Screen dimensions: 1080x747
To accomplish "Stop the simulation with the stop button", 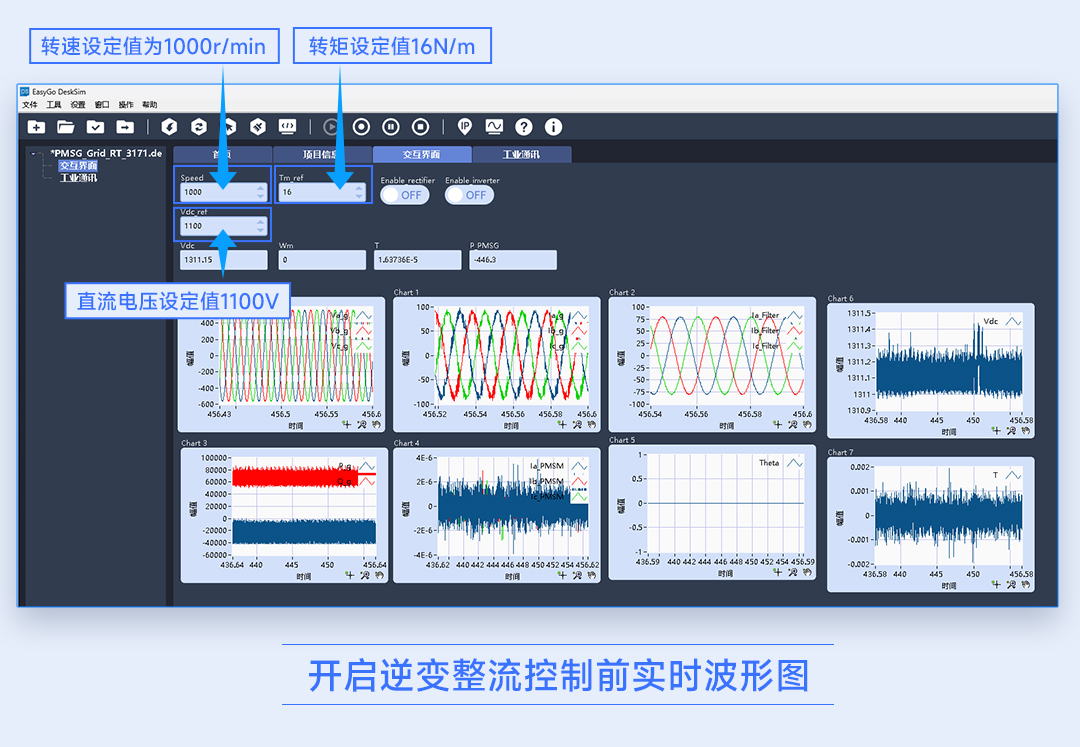I will coord(420,127).
